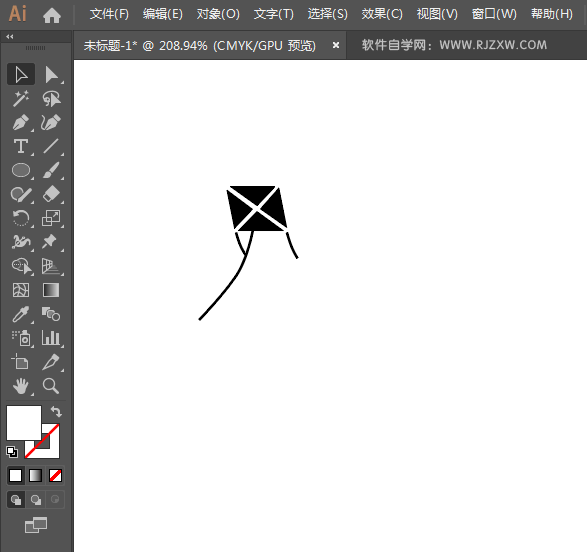The image size is (587, 552).
Task: Switch to Draw Behind mode
Action: pyautogui.click(x=36, y=500)
